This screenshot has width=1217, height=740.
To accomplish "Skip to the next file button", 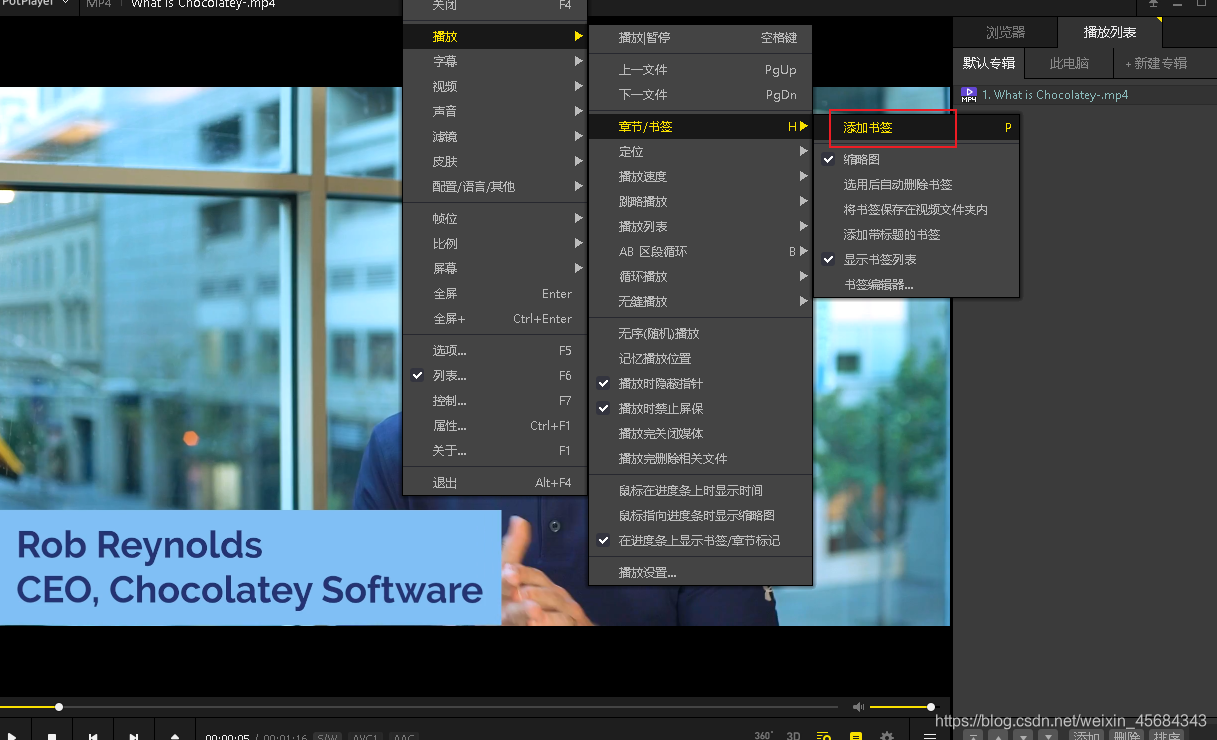I will (133, 737).
